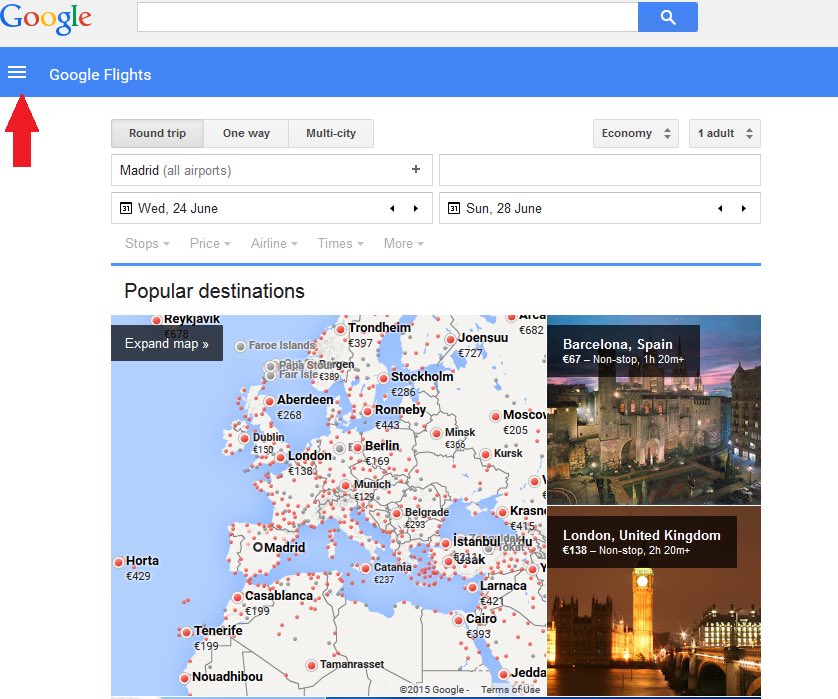The width and height of the screenshot is (838, 699).
Task: Open the Terms of Use link on map
Action: [510, 689]
